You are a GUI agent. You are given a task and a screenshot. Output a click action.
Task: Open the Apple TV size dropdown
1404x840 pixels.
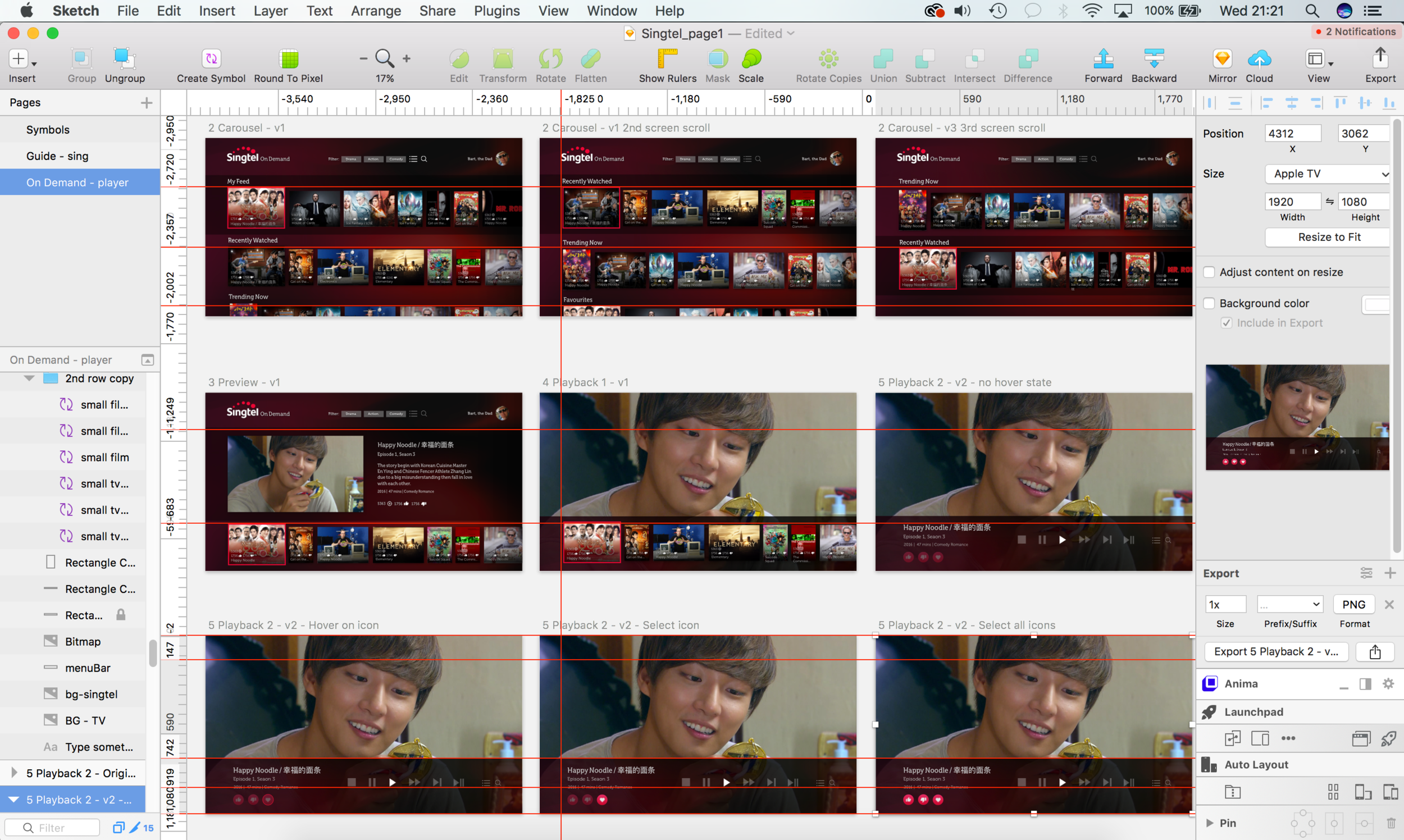[x=1328, y=174]
